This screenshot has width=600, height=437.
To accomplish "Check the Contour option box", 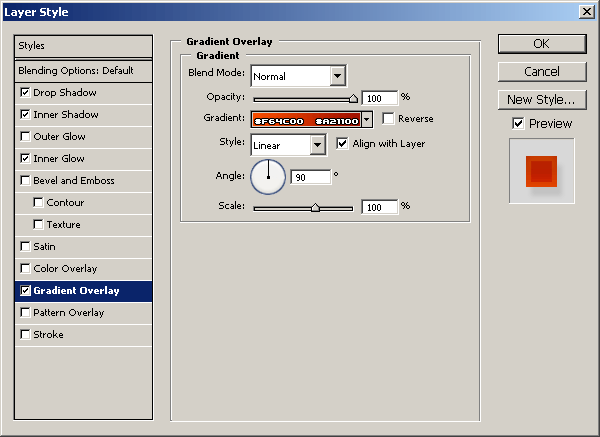I will pyautogui.click(x=38, y=202).
